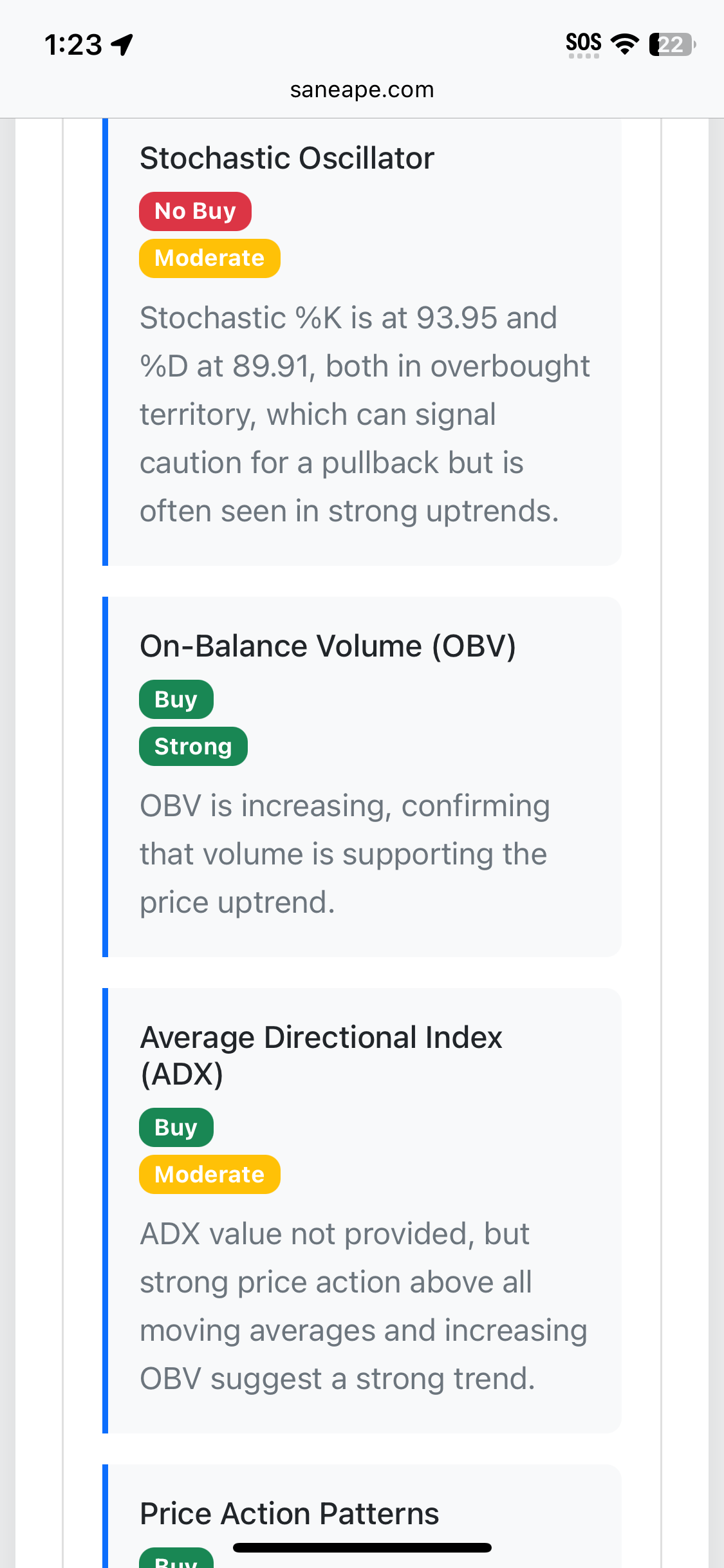Open the Price Action Patterns heading
This screenshot has height=1568, width=724.
coord(290,1513)
